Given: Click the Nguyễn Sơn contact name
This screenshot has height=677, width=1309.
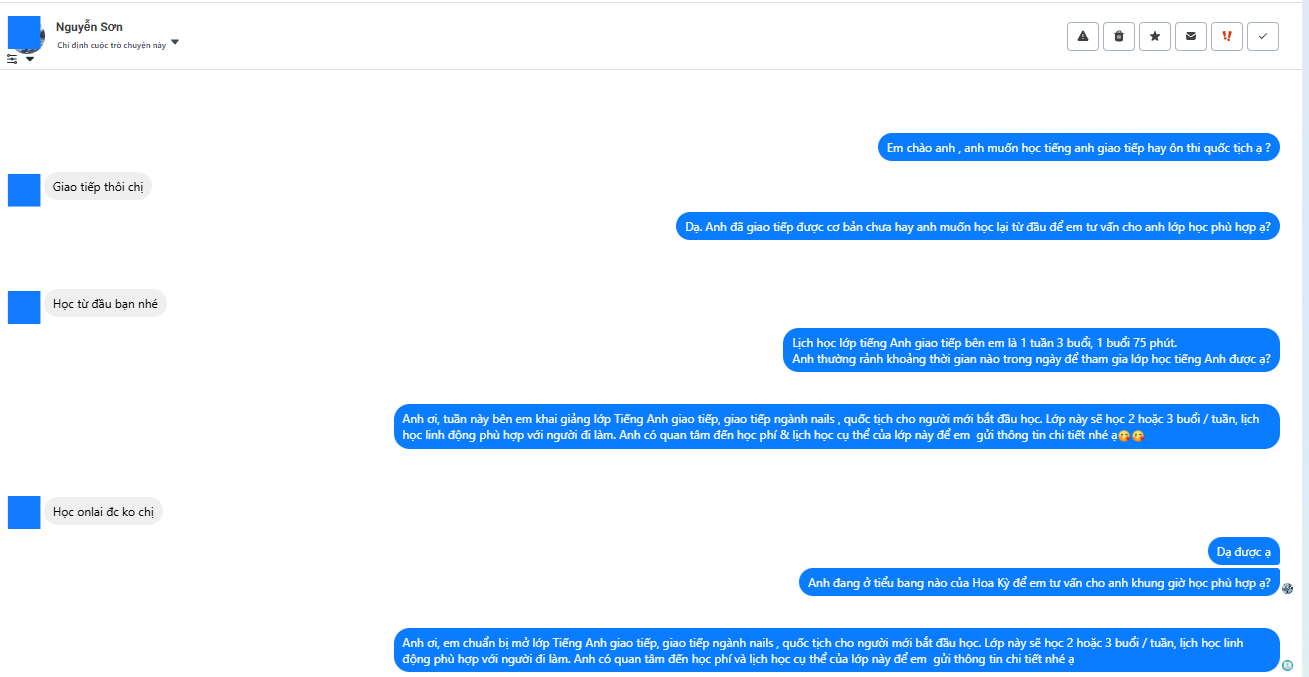Looking at the screenshot, I should point(89,27).
